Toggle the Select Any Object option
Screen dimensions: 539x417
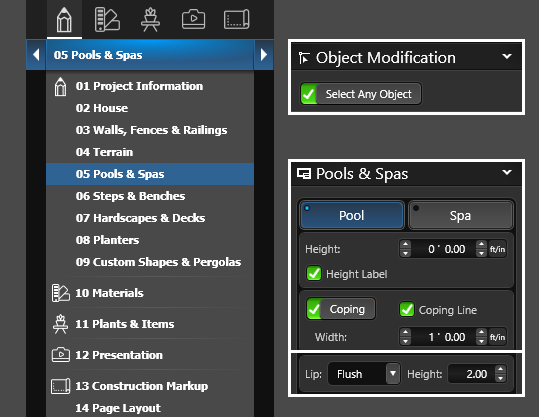coord(361,94)
